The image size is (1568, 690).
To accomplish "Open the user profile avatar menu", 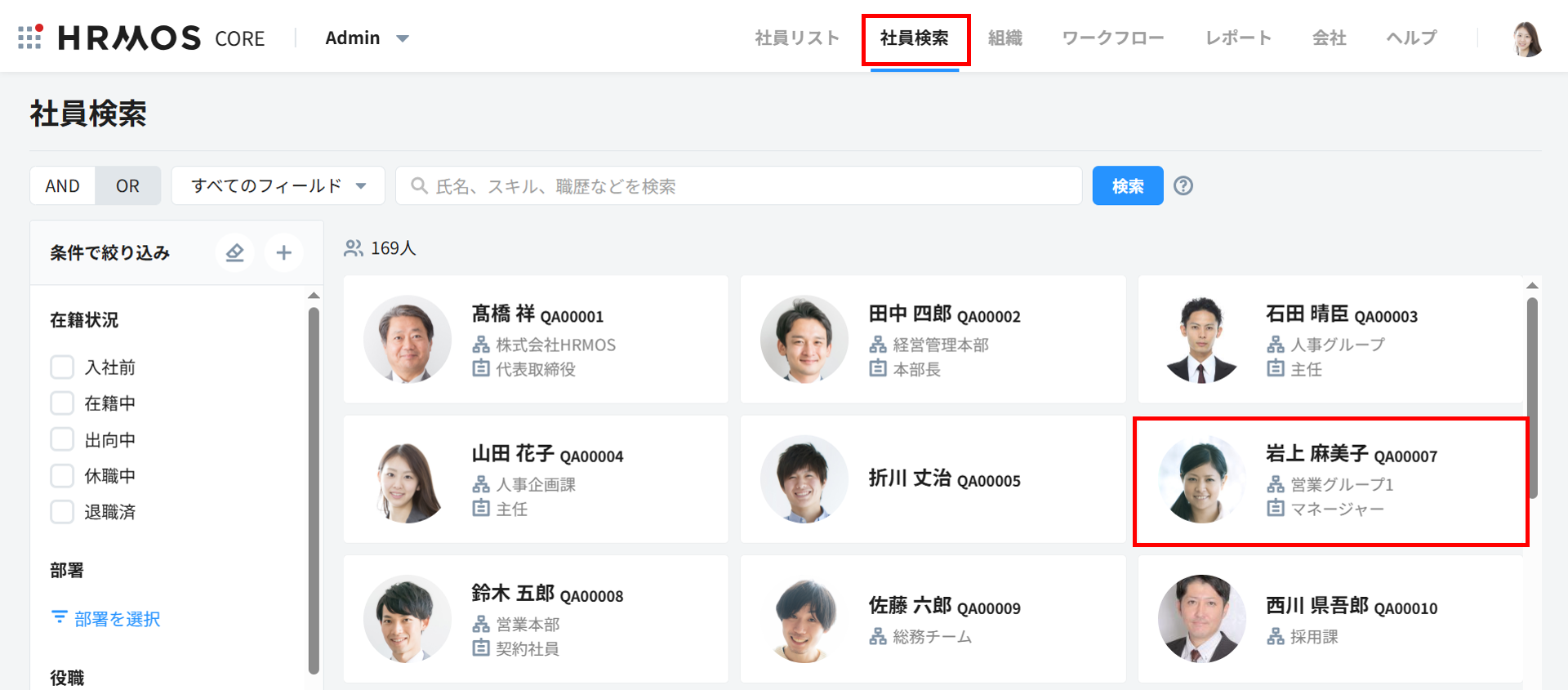I will pyautogui.click(x=1526, y=38).
